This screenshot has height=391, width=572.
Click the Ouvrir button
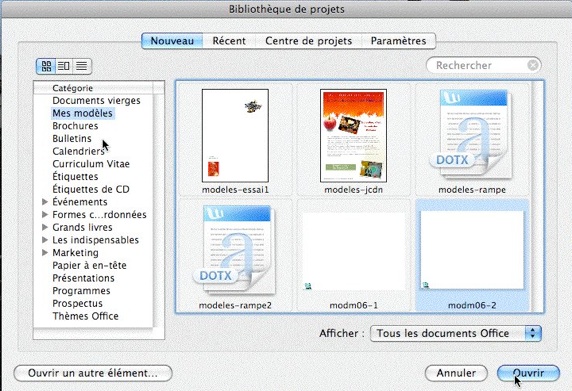528,373
